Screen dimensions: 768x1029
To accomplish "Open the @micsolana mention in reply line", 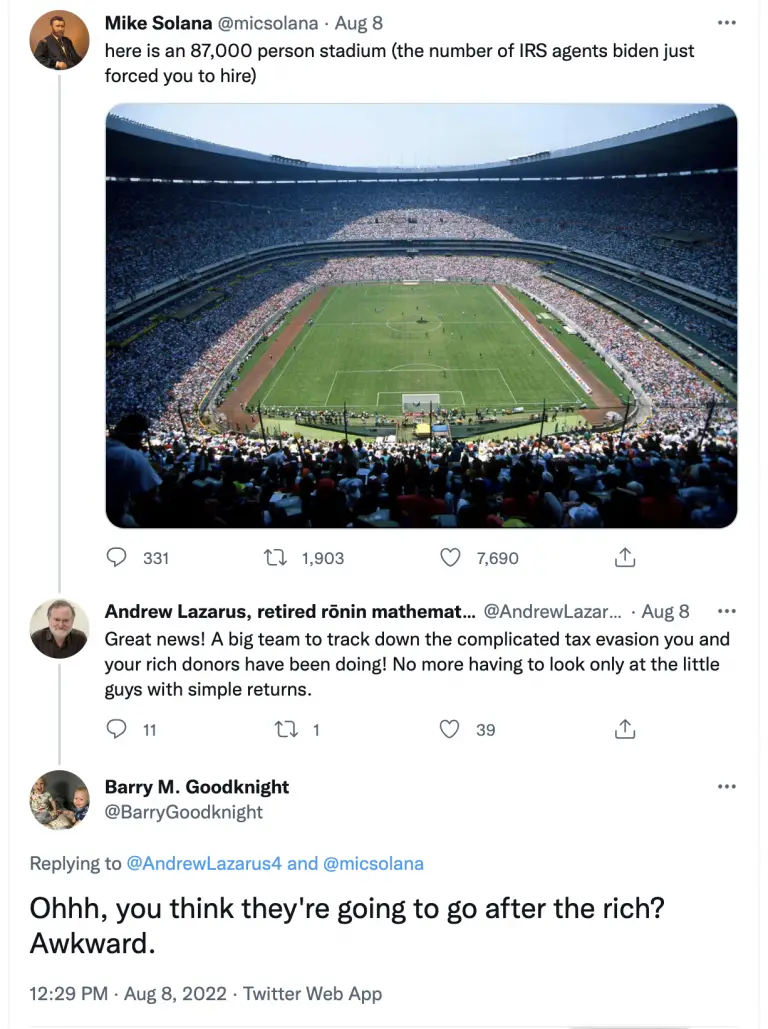I will [373, 863].
